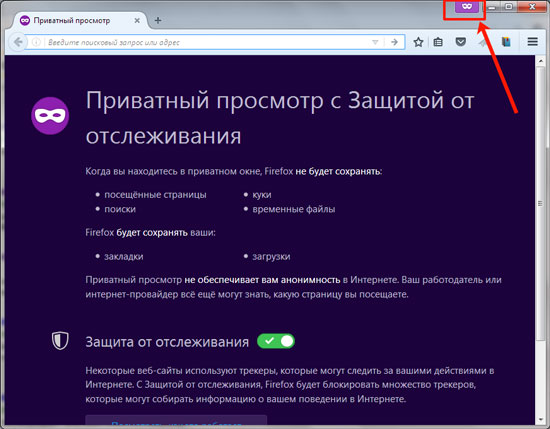Click the back navigation arrow button

18,42
